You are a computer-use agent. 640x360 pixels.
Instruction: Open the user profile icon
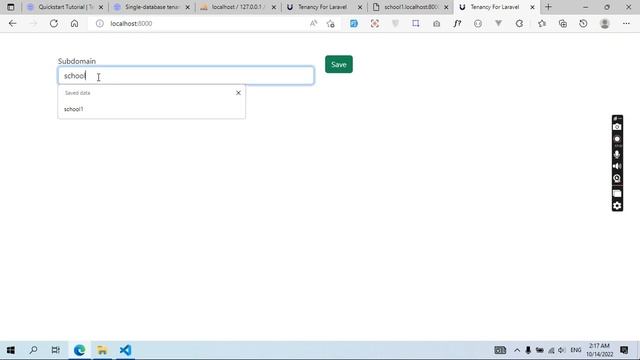[x=605, y=24]
